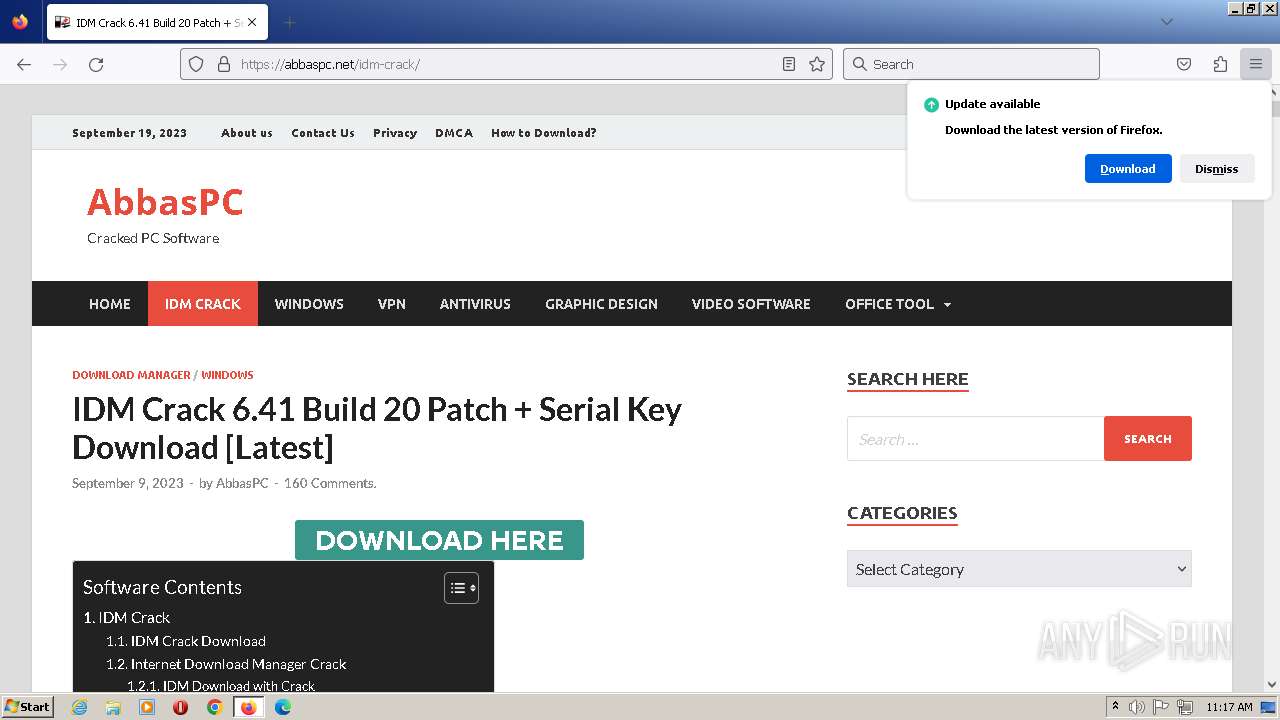Click the browser URL address field
The width and height of the screenshot is (1280, 720).
pyautogui.click(x=505, y=64)
